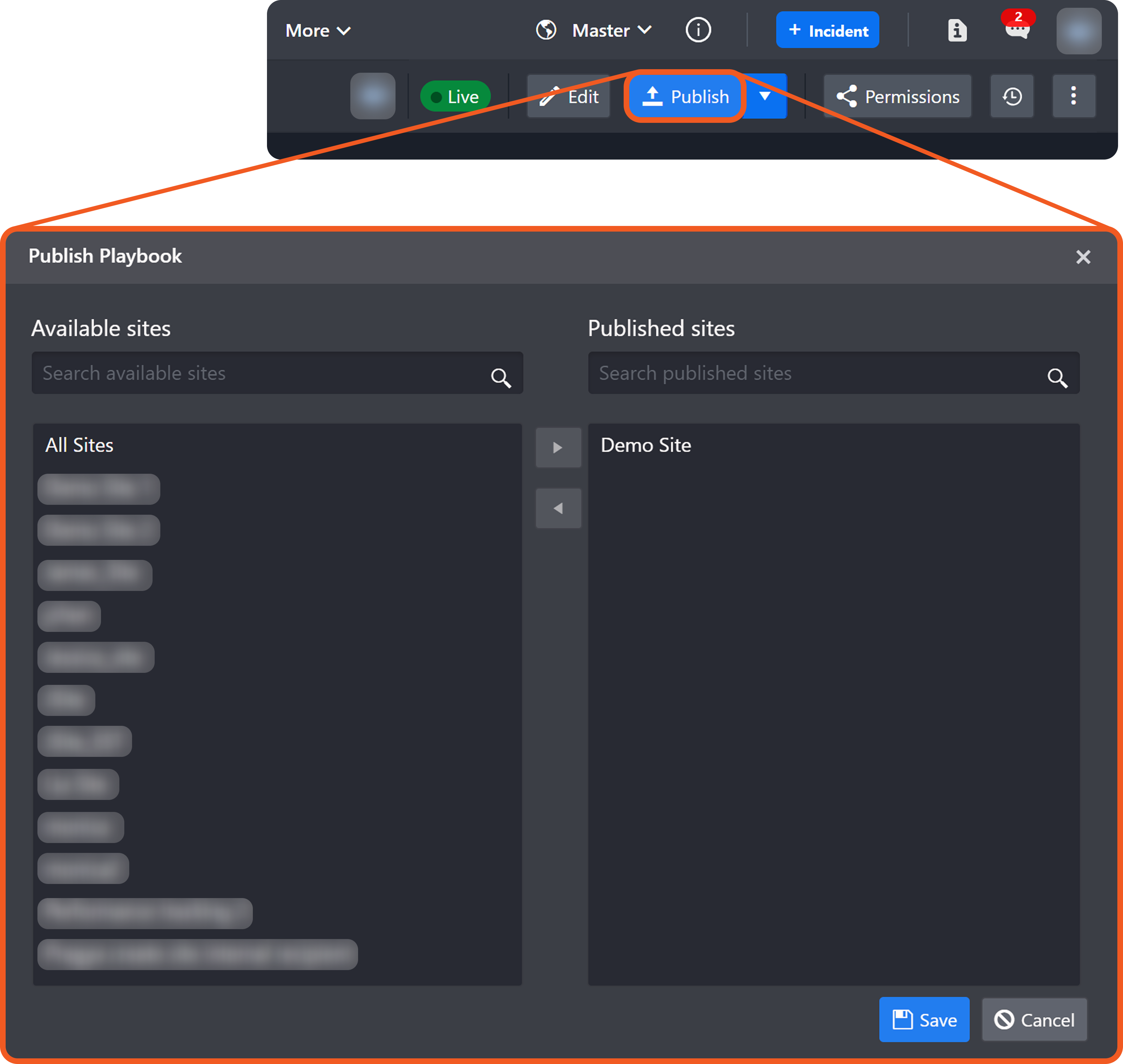Viewport: 1123px width, 1064px height.
Task: Click the document info icon
Action: 957,31
